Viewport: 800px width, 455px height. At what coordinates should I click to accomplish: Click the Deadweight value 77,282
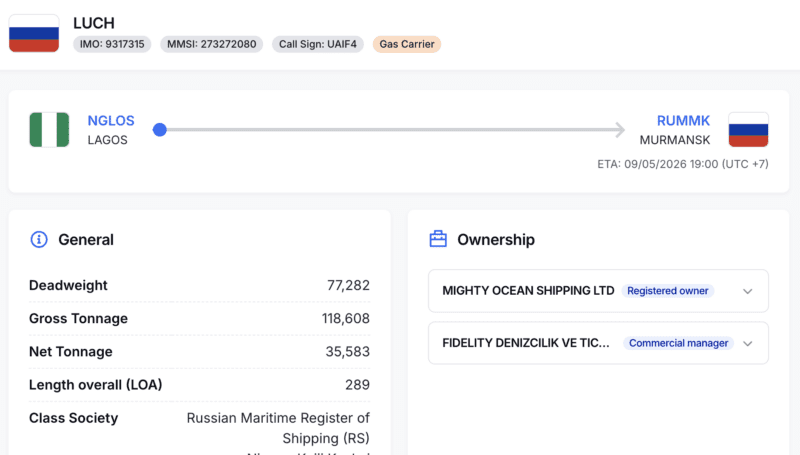[x=348, y=285]
